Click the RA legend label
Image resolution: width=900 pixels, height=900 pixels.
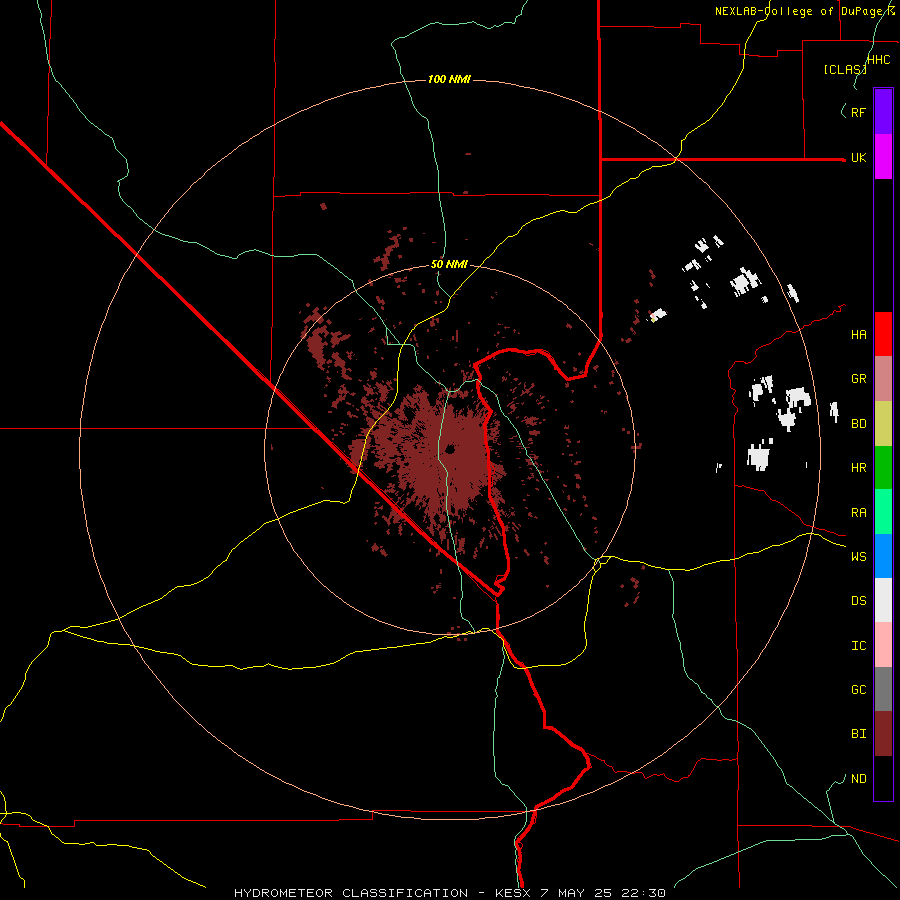pos(858,512)
